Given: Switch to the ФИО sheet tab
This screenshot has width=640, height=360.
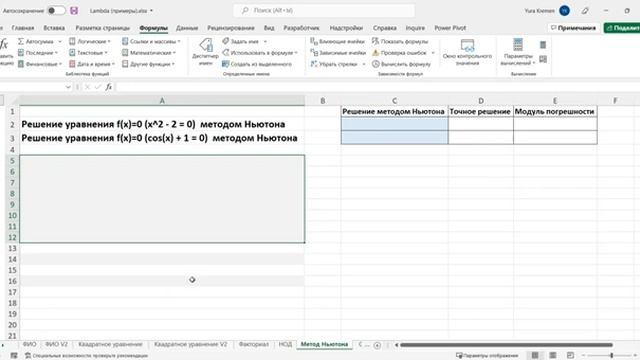Looking at the screenshot, I should click(29, 344).
